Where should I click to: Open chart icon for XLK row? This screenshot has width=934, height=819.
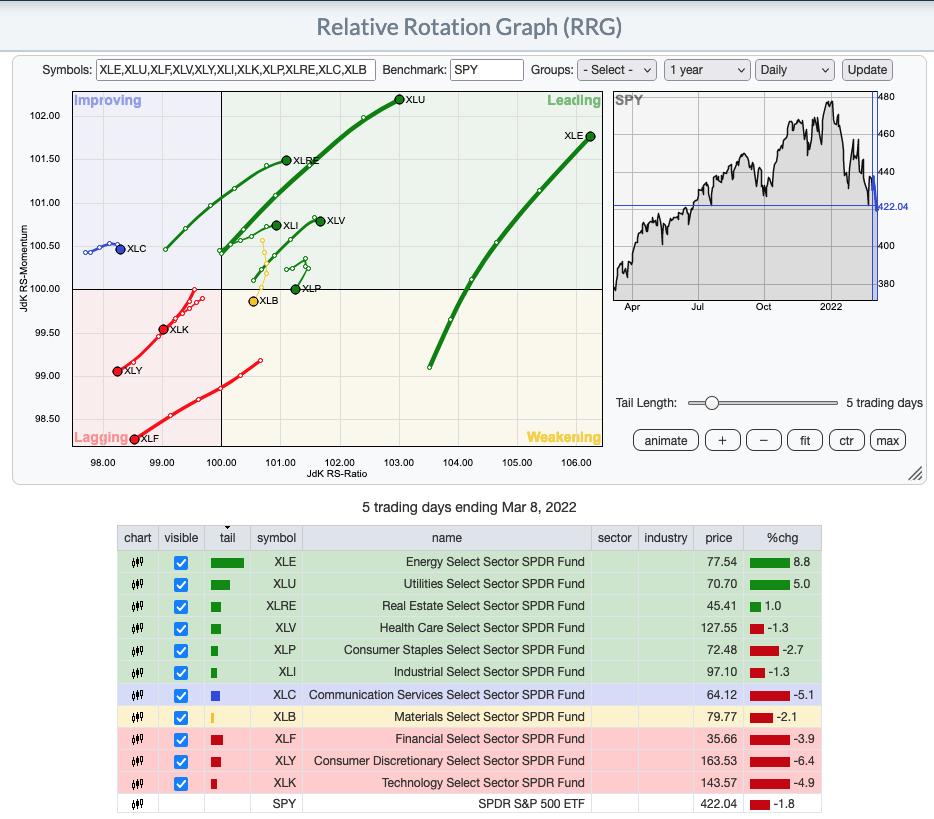click(138, 783)
